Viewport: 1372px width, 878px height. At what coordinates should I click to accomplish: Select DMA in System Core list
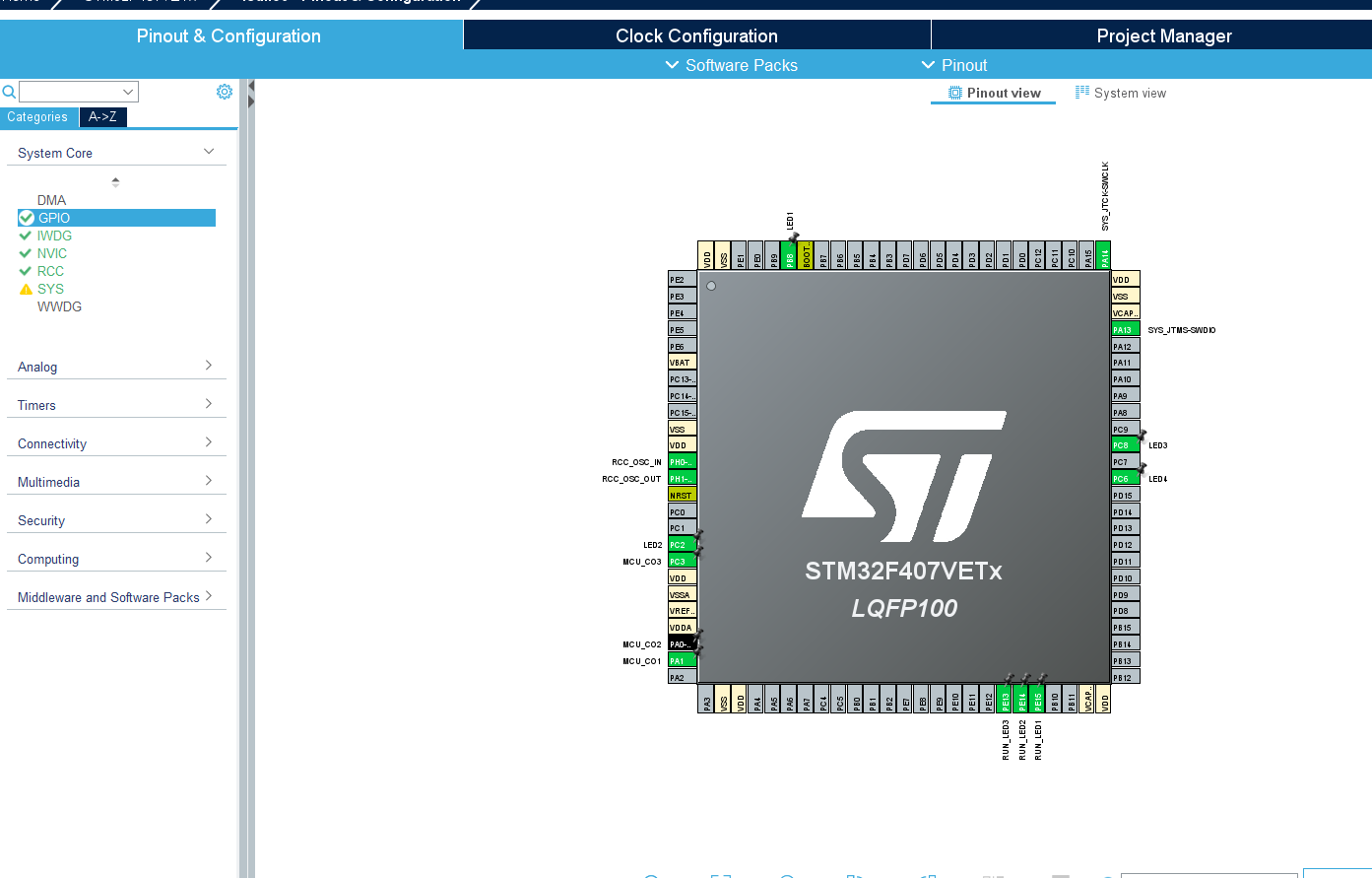[x=51, y=200]
